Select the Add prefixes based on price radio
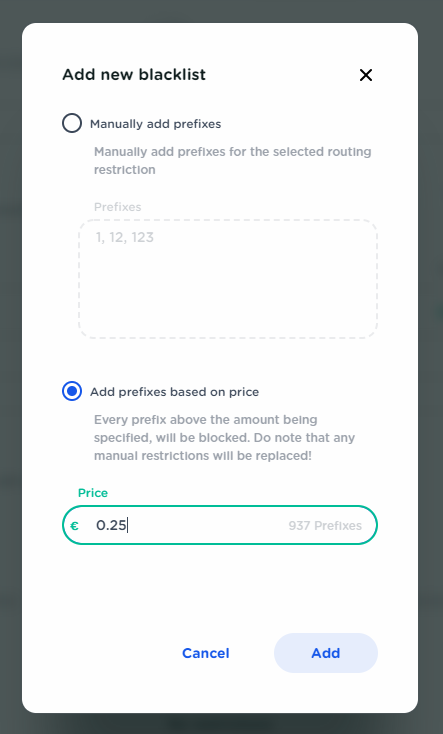 click(x=72, y=391)
